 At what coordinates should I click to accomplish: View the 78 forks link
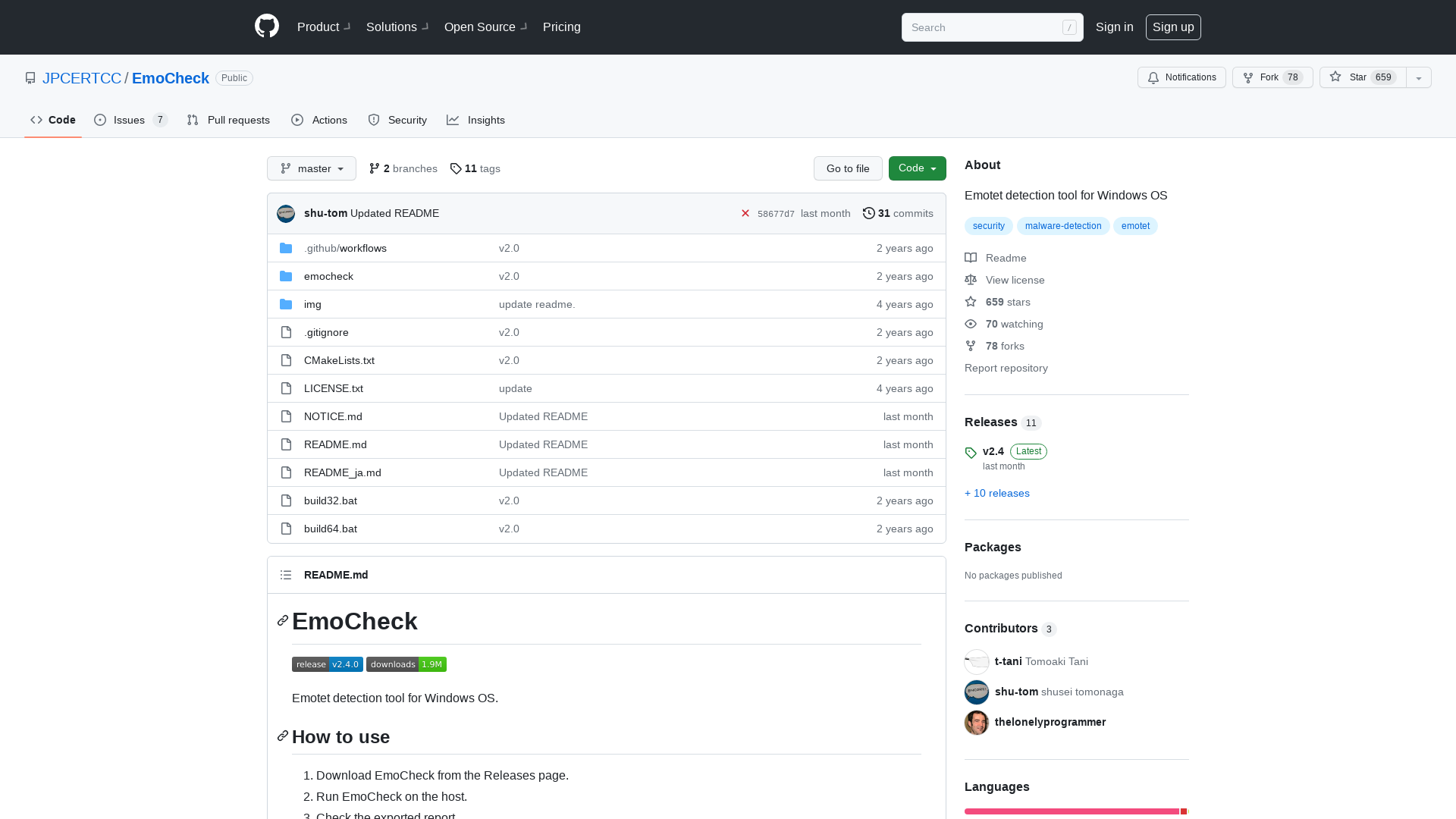tap(994, 346)
